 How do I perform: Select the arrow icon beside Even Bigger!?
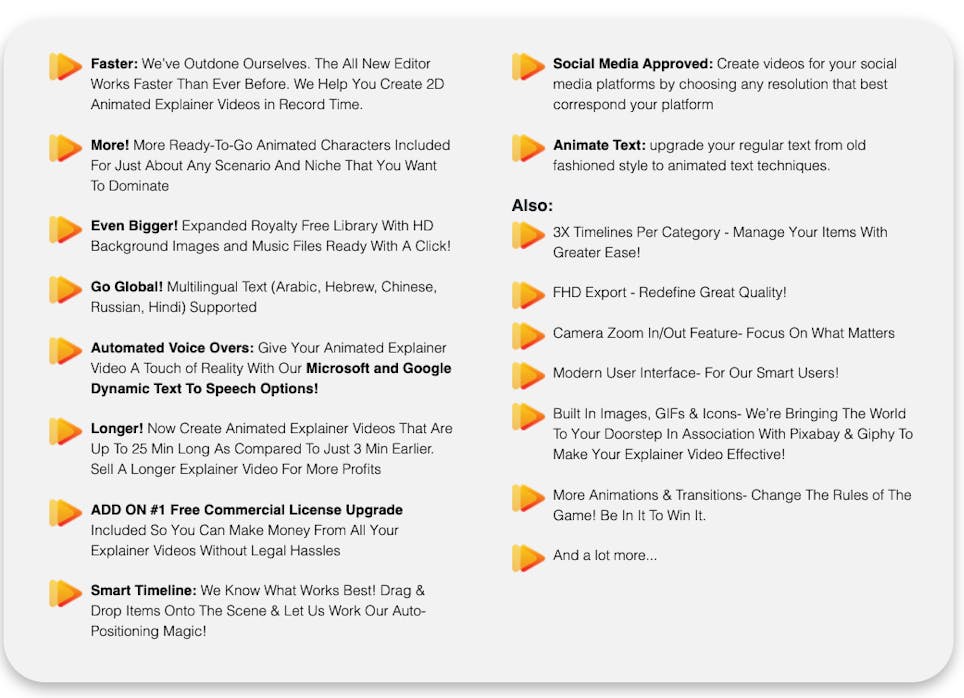pyautogui.click(x=66, y=229)
